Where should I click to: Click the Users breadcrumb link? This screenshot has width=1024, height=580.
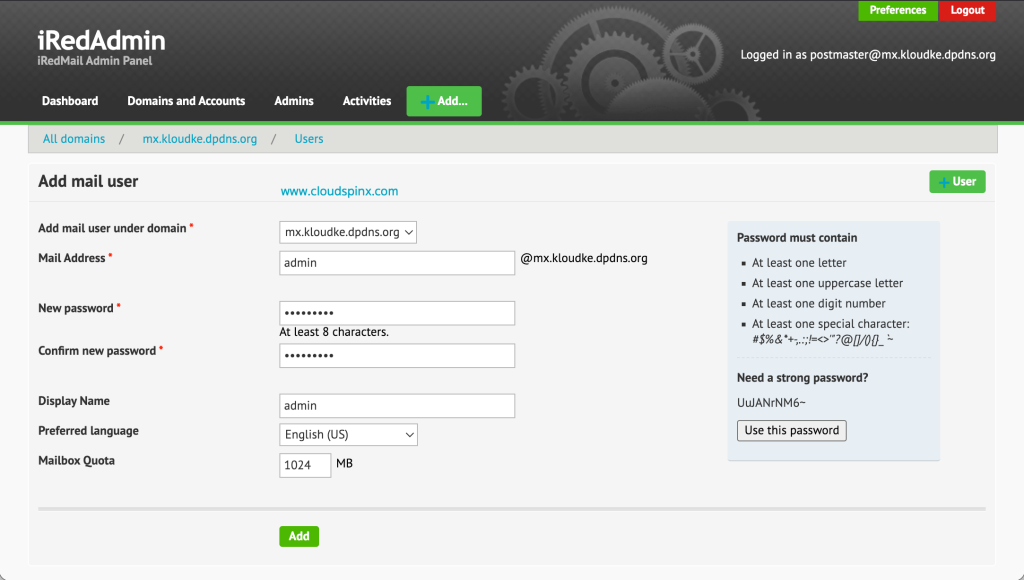point(309,139)
